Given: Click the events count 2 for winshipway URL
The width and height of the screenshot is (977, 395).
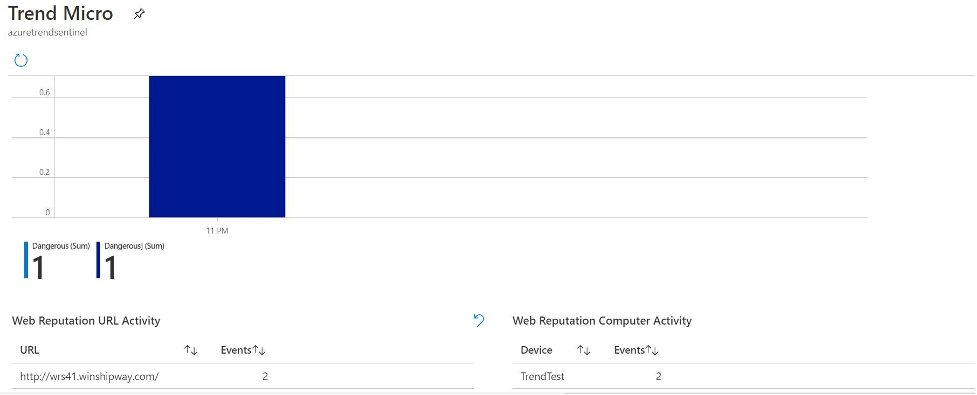Looking at the screenshot, I should coord(265,376).
